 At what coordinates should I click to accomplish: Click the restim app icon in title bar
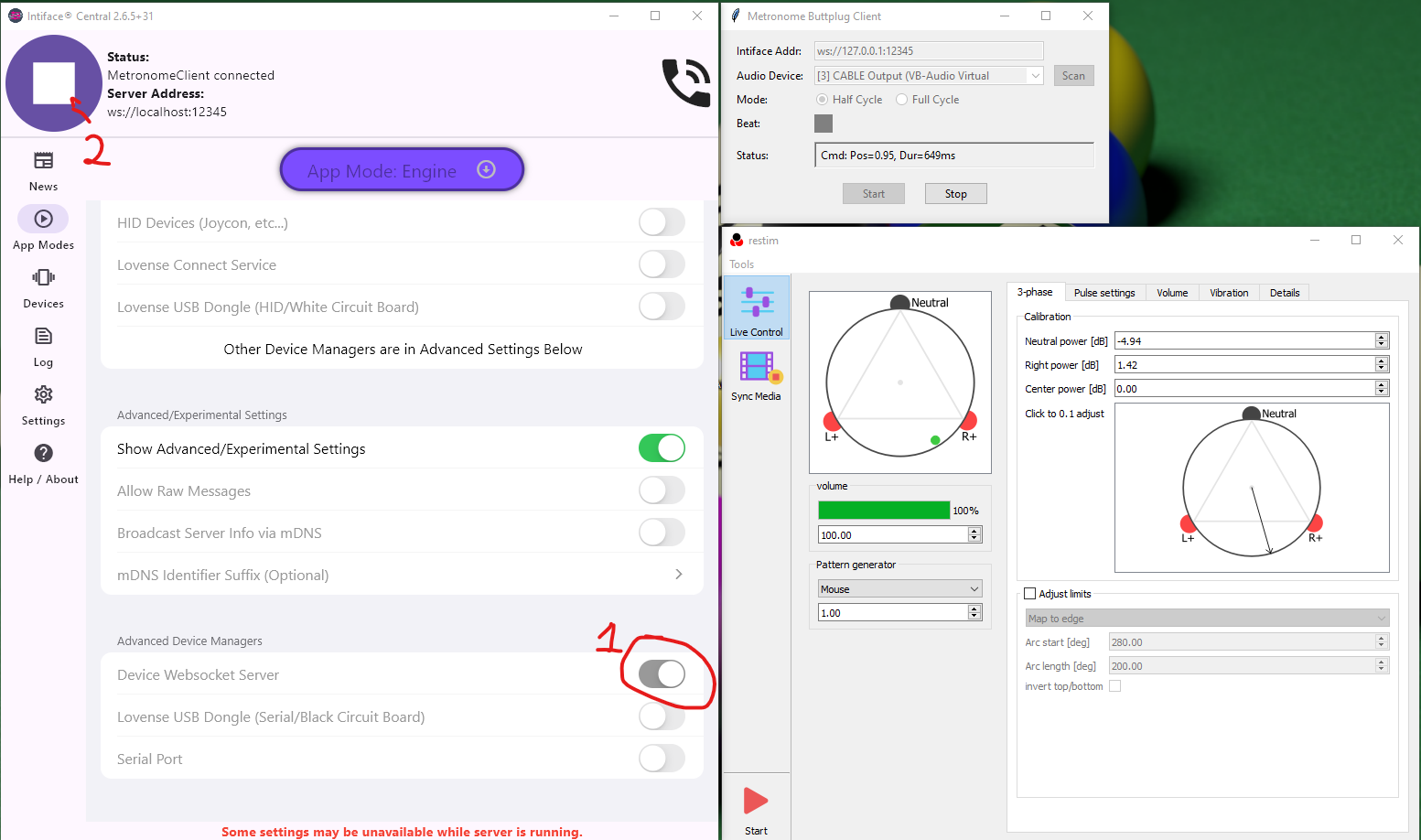point(737,241)
